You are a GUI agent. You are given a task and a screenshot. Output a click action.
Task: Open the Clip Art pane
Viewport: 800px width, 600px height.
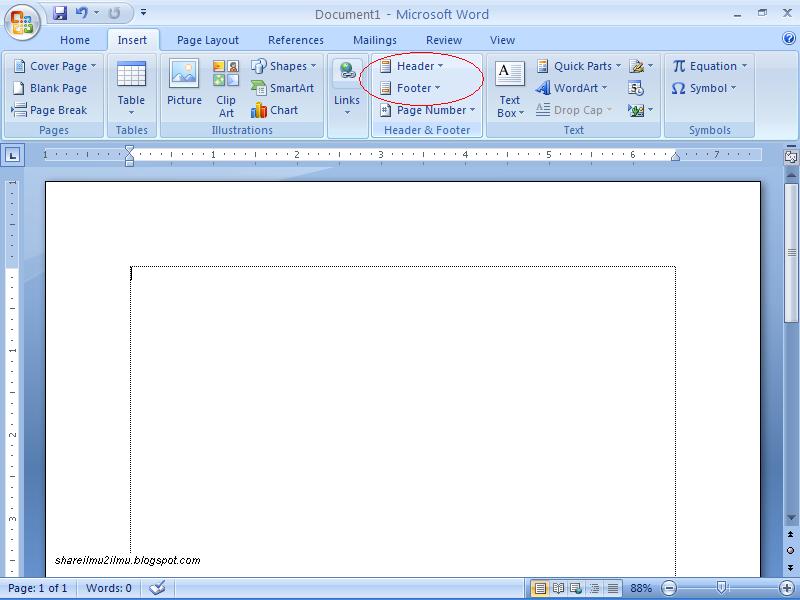click(x=226, y=88)
